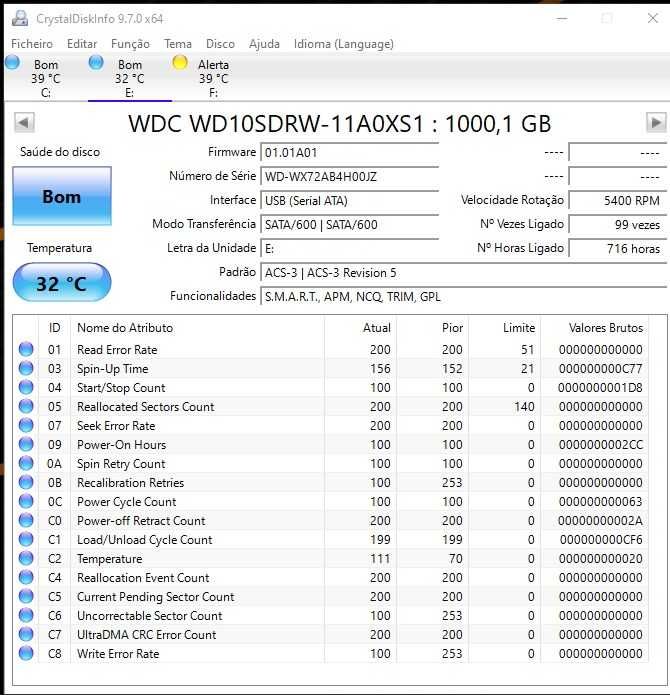The width and height of the screenshot is (670, 695).
Task: Go to previous disk with left arrow
Action: pyautogui.click(x=24, y=122)
